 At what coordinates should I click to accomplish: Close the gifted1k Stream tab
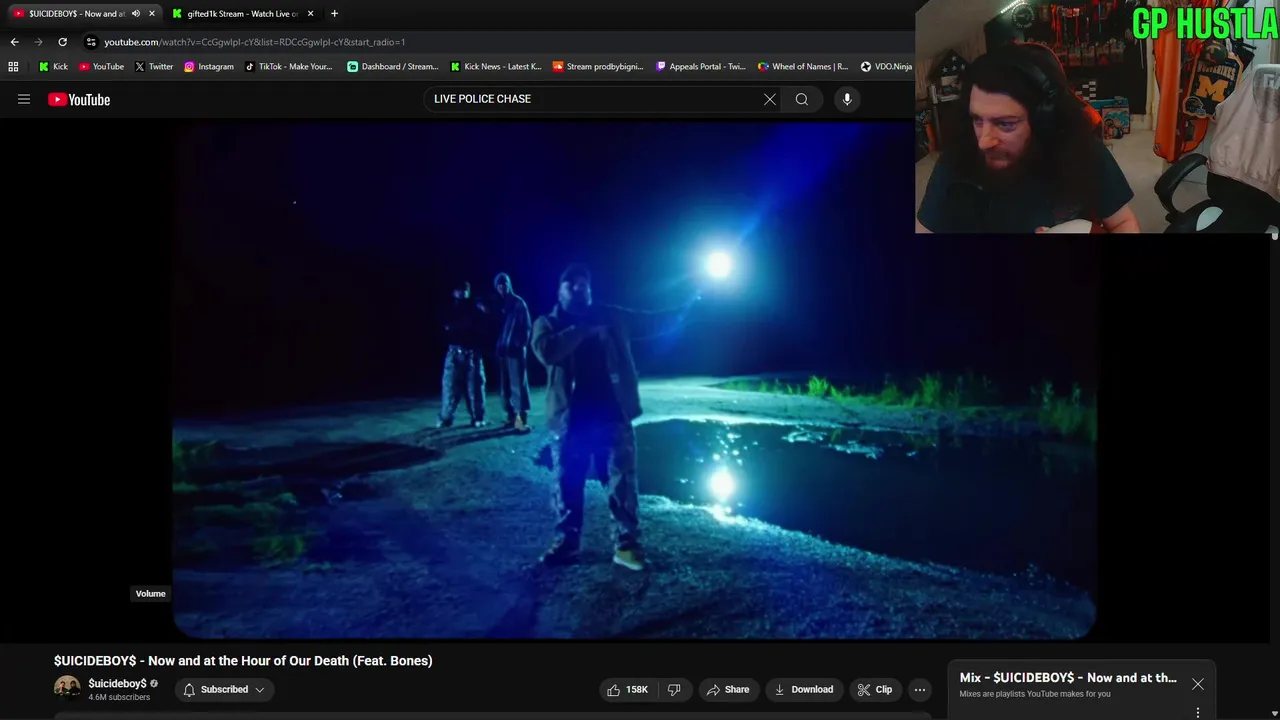point(311,14)
